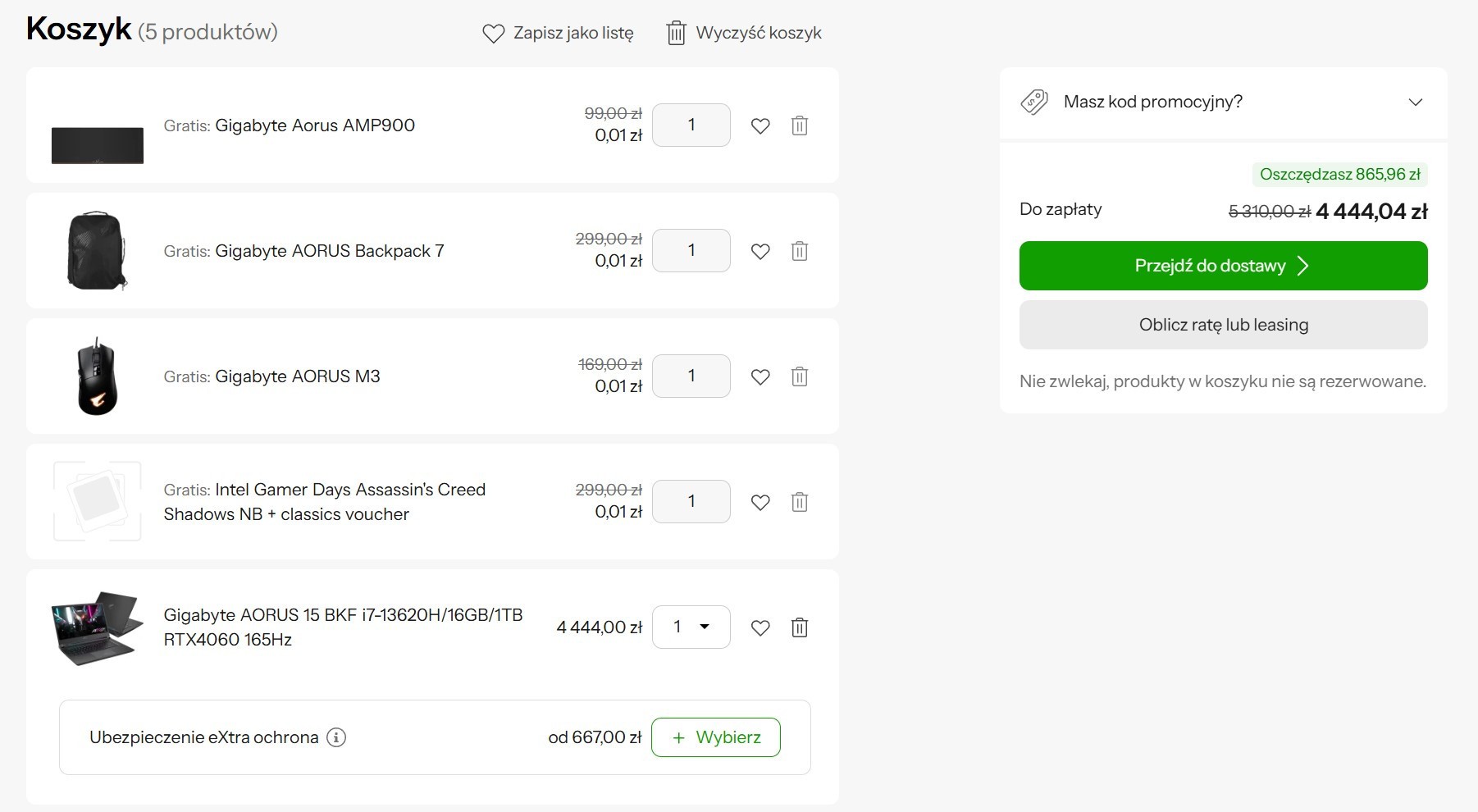Open Intel Gamer Days Assassin's Creed voucher name
The height and width of the screenshot is (812, 1478).
[325, 502]
